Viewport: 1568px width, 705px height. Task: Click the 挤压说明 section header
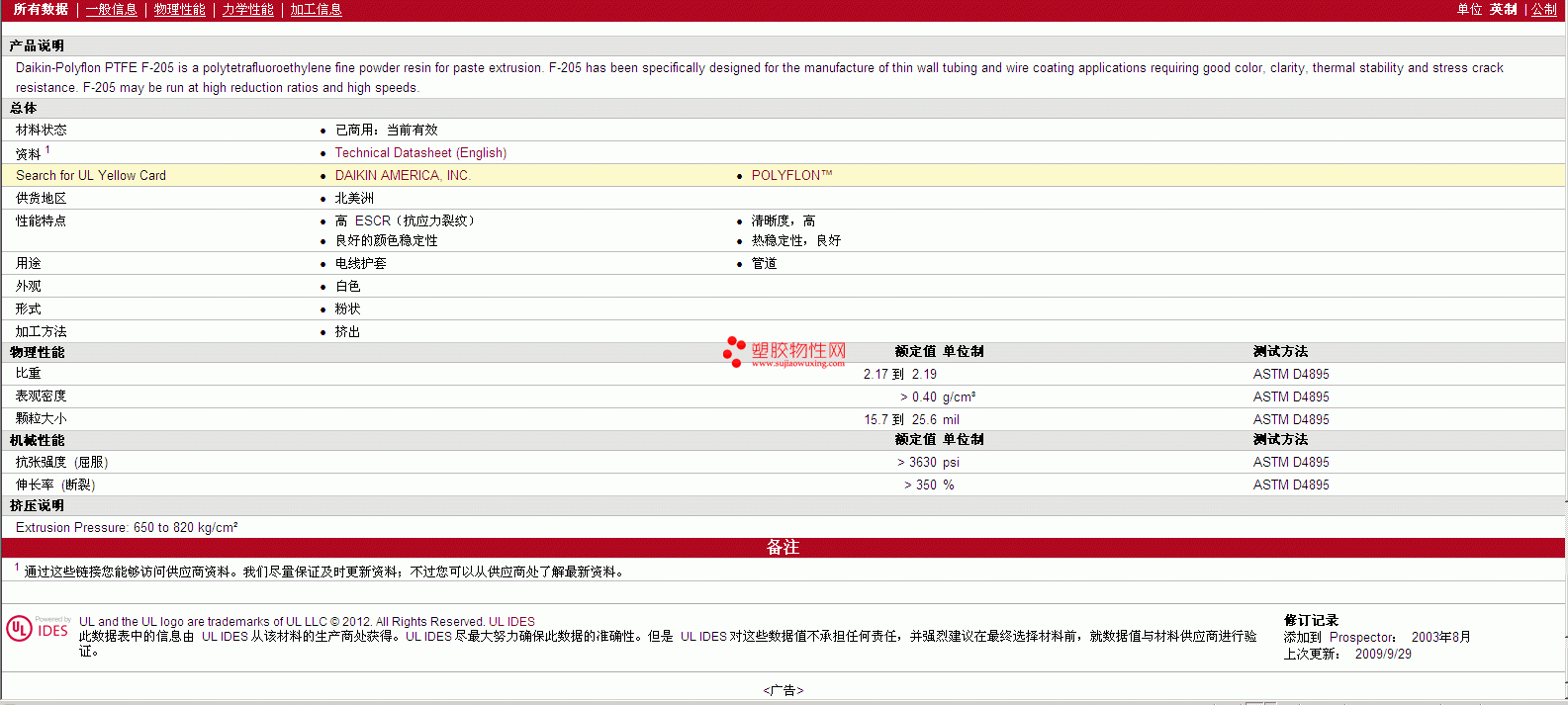pos(37,505)
